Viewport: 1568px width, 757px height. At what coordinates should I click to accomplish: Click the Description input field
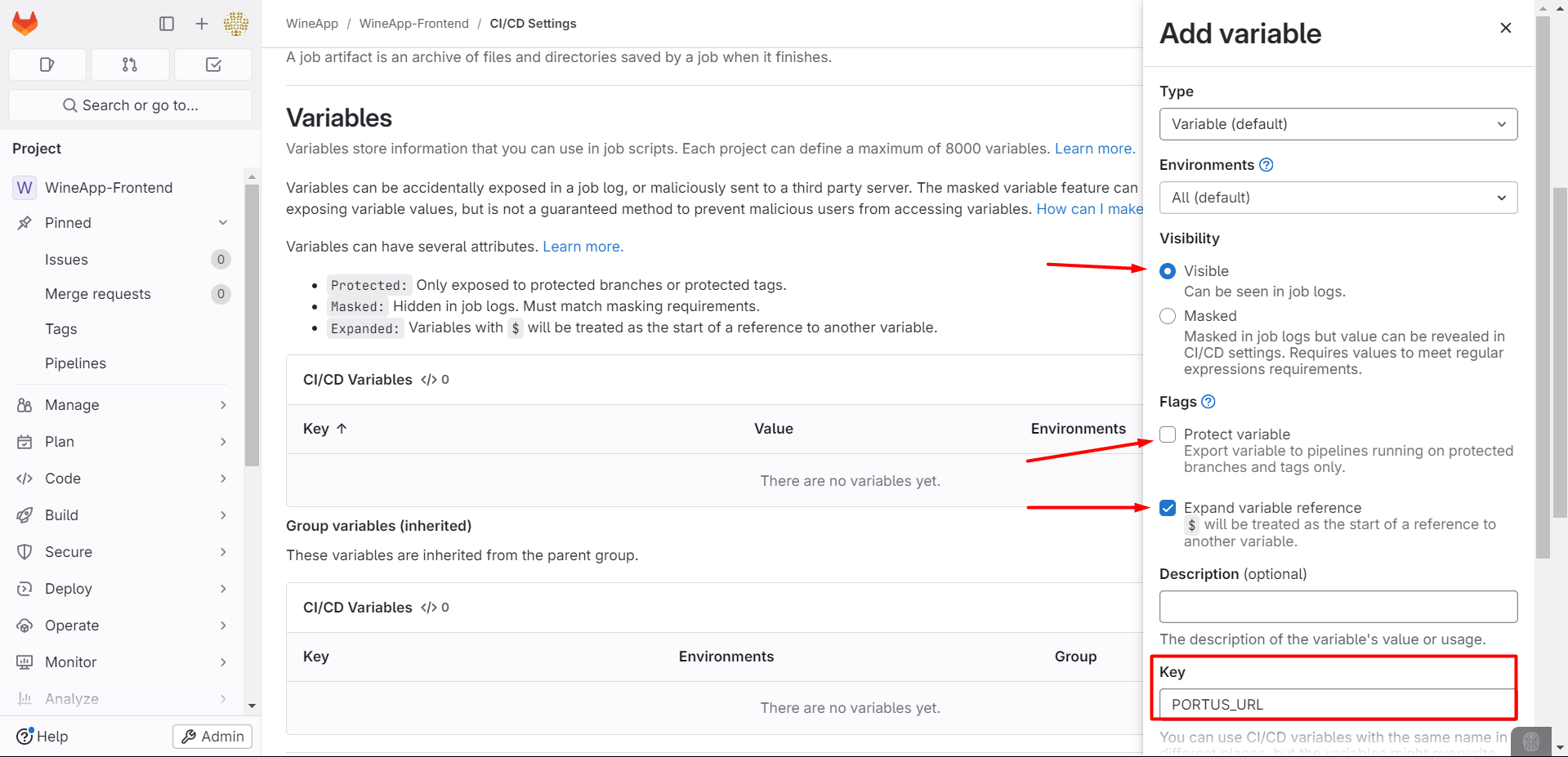click(x=1338, y=607)
